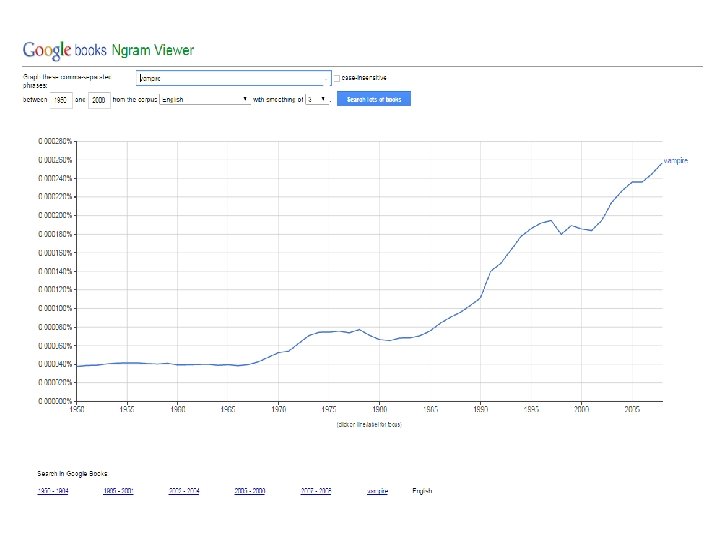Open the corpus dropdown set to English
720x540 pixels.
(204, 99)
